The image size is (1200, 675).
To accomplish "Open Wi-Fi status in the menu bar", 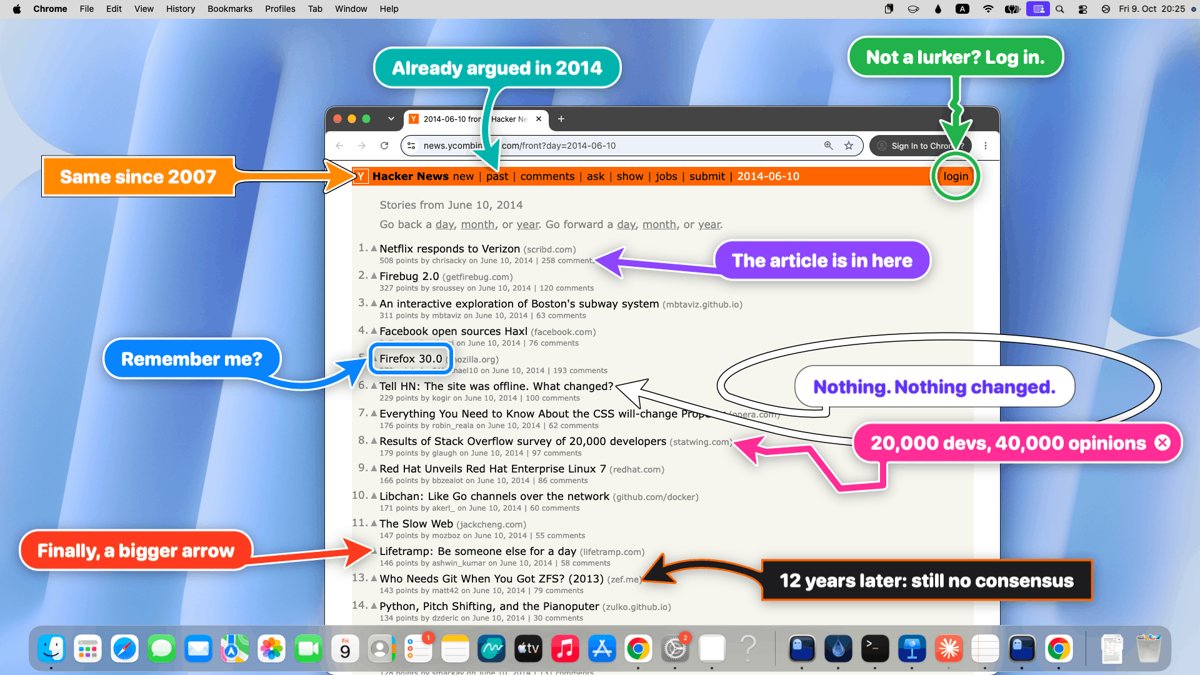I will coord(989,9).
